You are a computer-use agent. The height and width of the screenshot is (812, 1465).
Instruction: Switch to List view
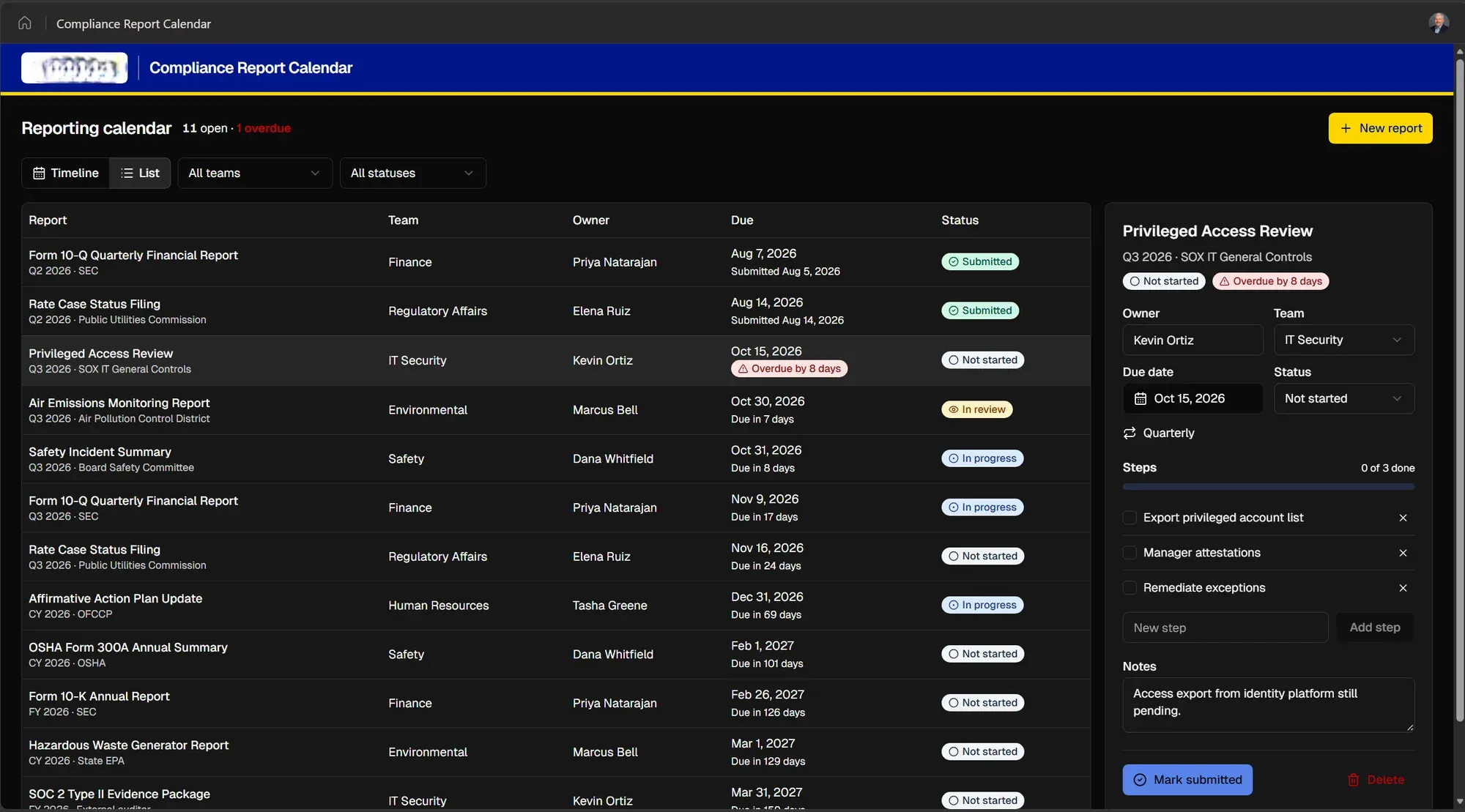click(140, 173)
